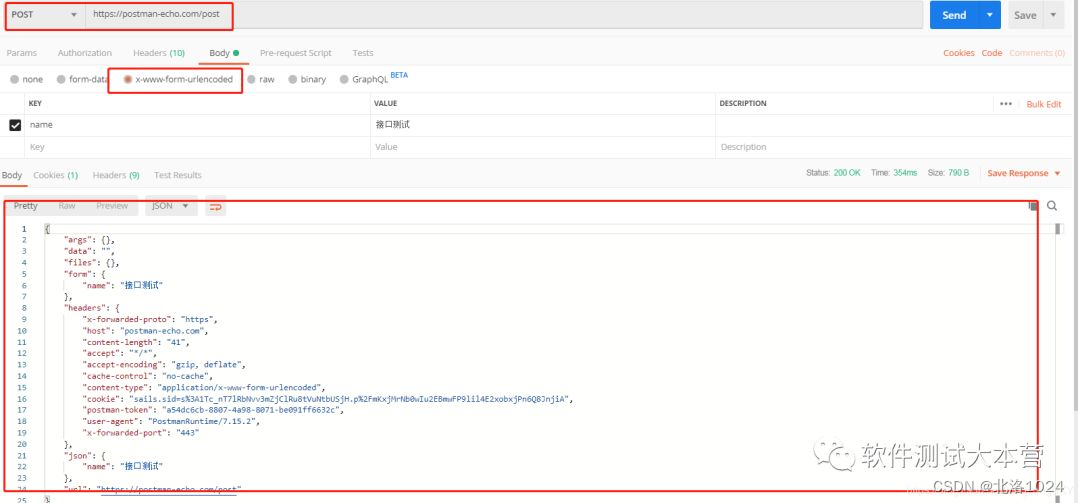Save the request

point(1025,15)
